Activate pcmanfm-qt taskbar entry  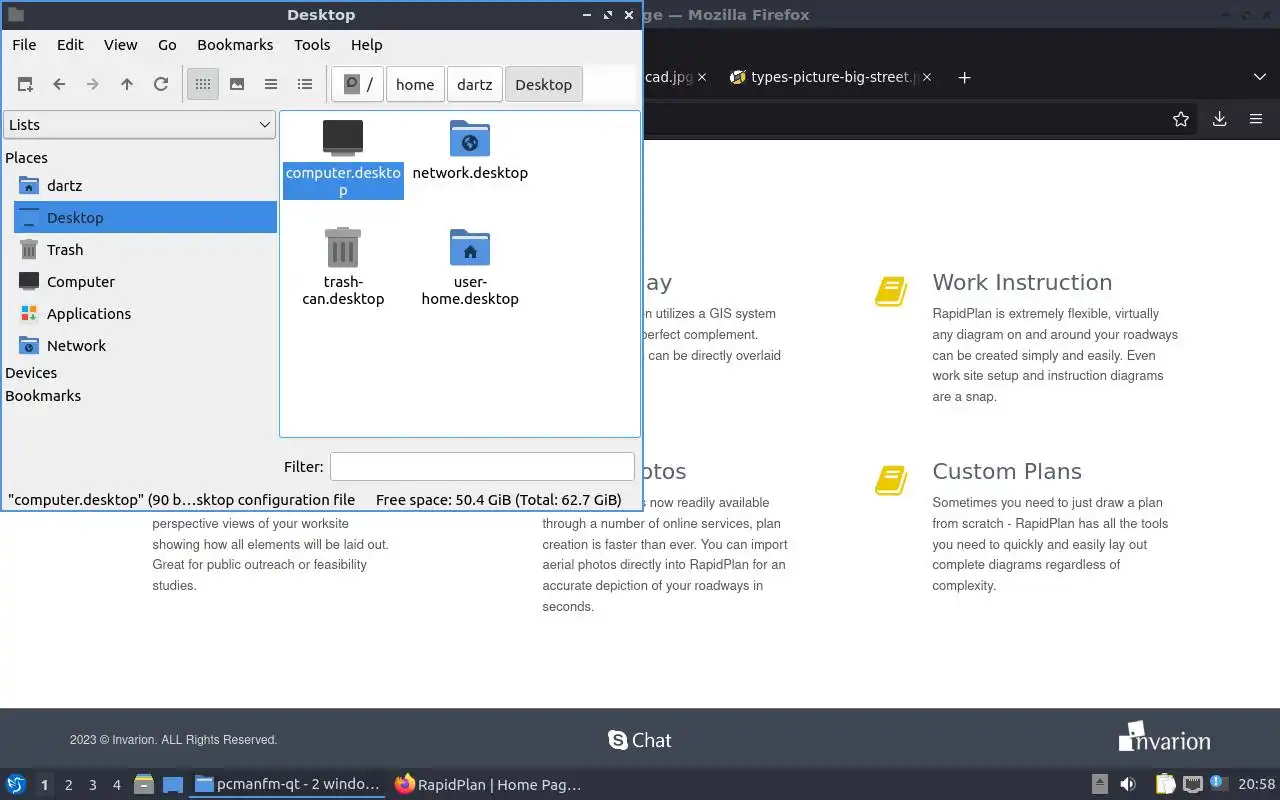[x=286, y=785]
